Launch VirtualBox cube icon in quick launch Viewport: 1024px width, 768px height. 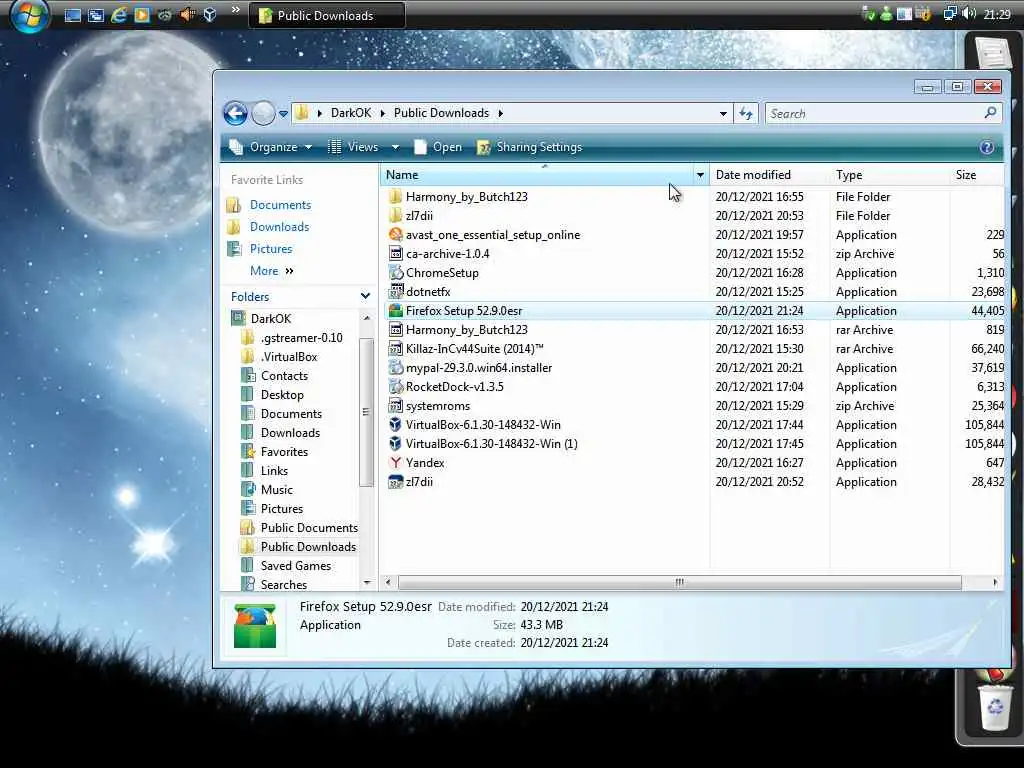pyautogui.click(x=210, y=15)
